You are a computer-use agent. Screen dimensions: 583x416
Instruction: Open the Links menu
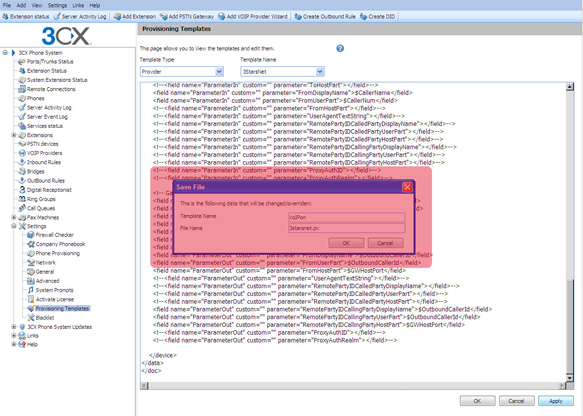pos(78,5)
